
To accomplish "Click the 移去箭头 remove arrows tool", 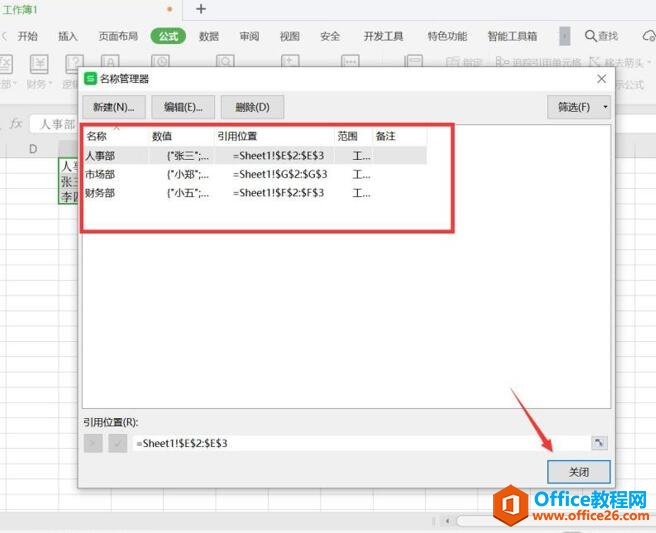I will [x=620, y=62].
